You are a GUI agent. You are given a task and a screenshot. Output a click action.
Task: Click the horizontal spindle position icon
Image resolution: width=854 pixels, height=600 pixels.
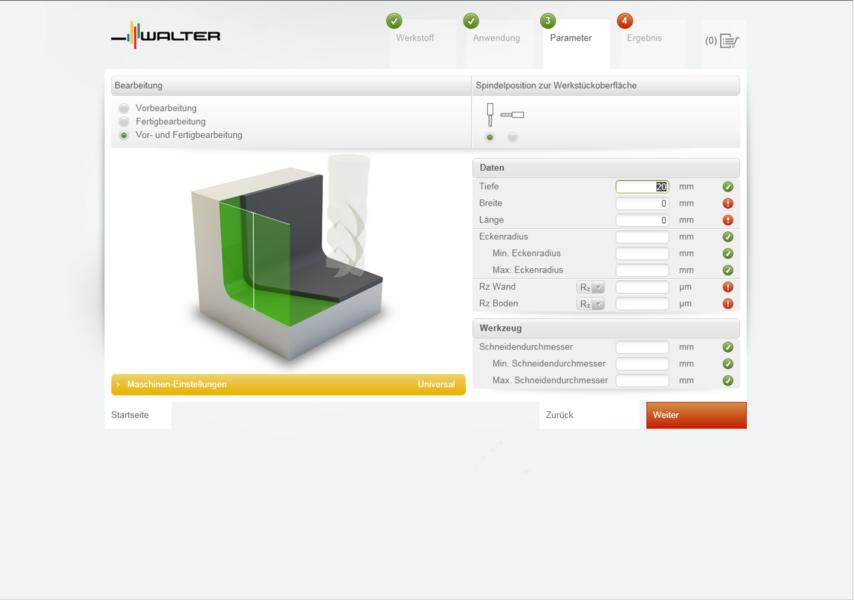coord(512,115)
